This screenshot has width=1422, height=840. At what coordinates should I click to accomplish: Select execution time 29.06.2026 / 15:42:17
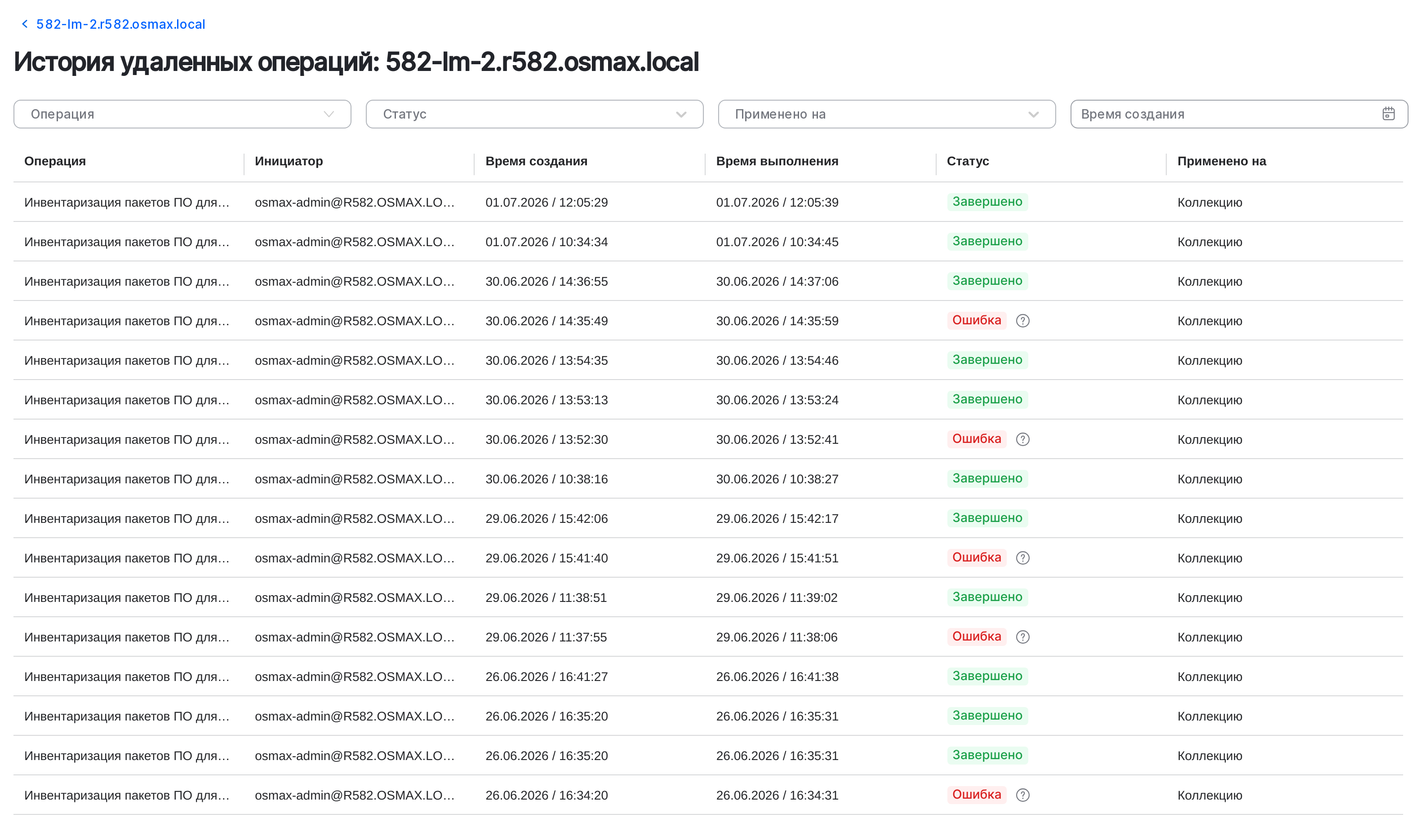pyautogui.click(x=777, y=519)
